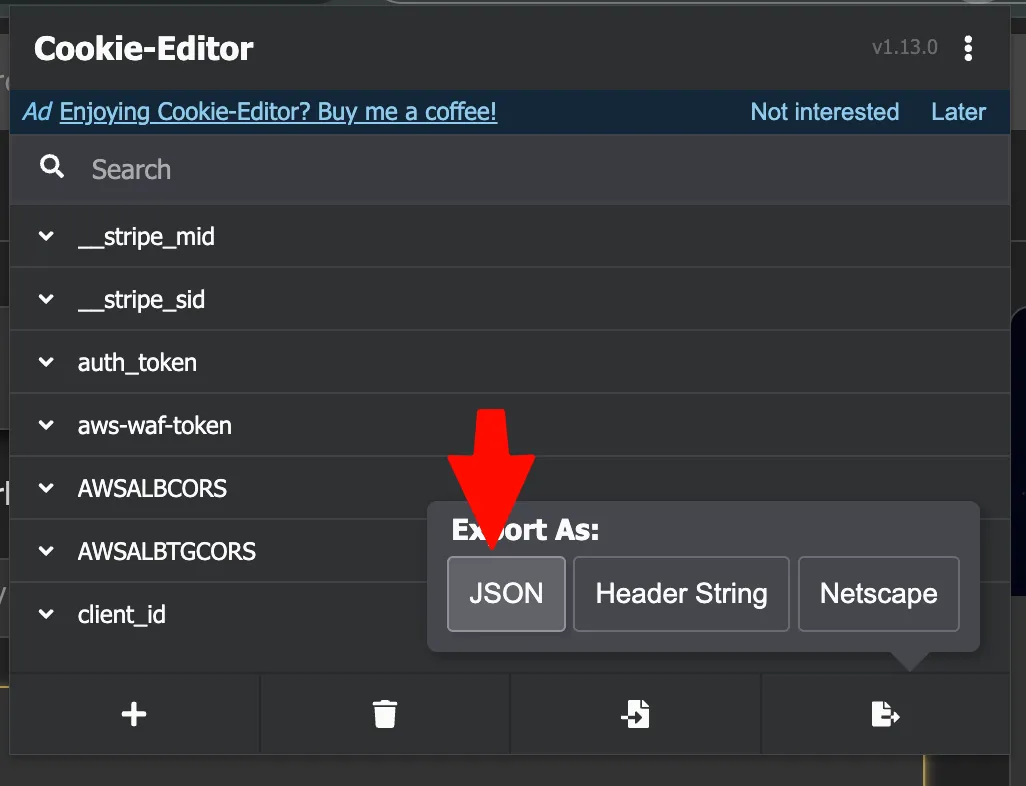Expand the AWSALBCORS cookie chevron
Screen dimensions: 1026x786
[46, 488]
